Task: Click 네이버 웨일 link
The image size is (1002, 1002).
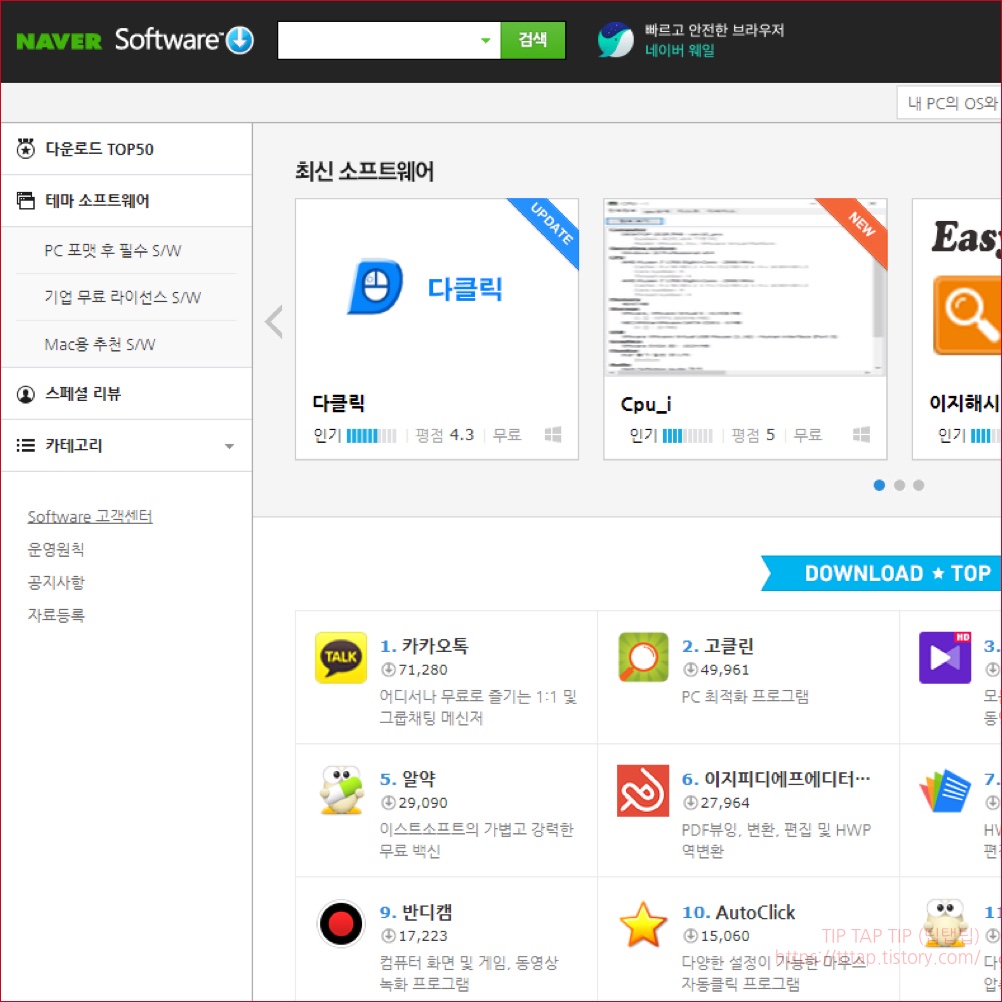Action: click(x=679, y=50)
